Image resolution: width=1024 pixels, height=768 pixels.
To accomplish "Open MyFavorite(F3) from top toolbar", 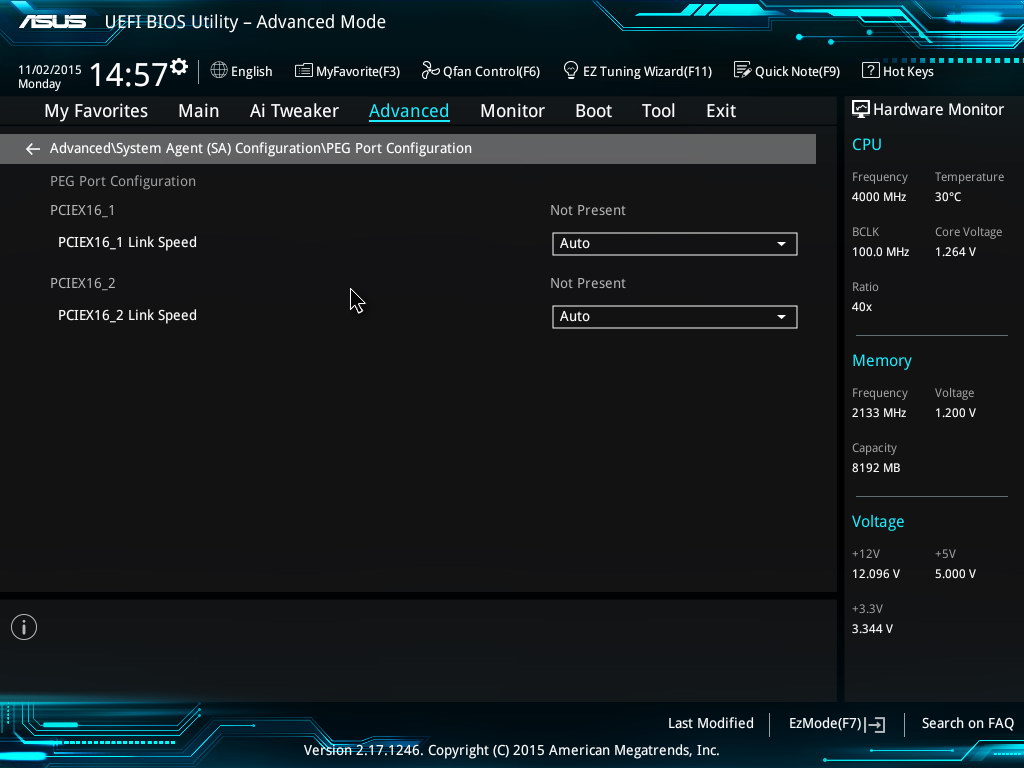I will 347,71.
